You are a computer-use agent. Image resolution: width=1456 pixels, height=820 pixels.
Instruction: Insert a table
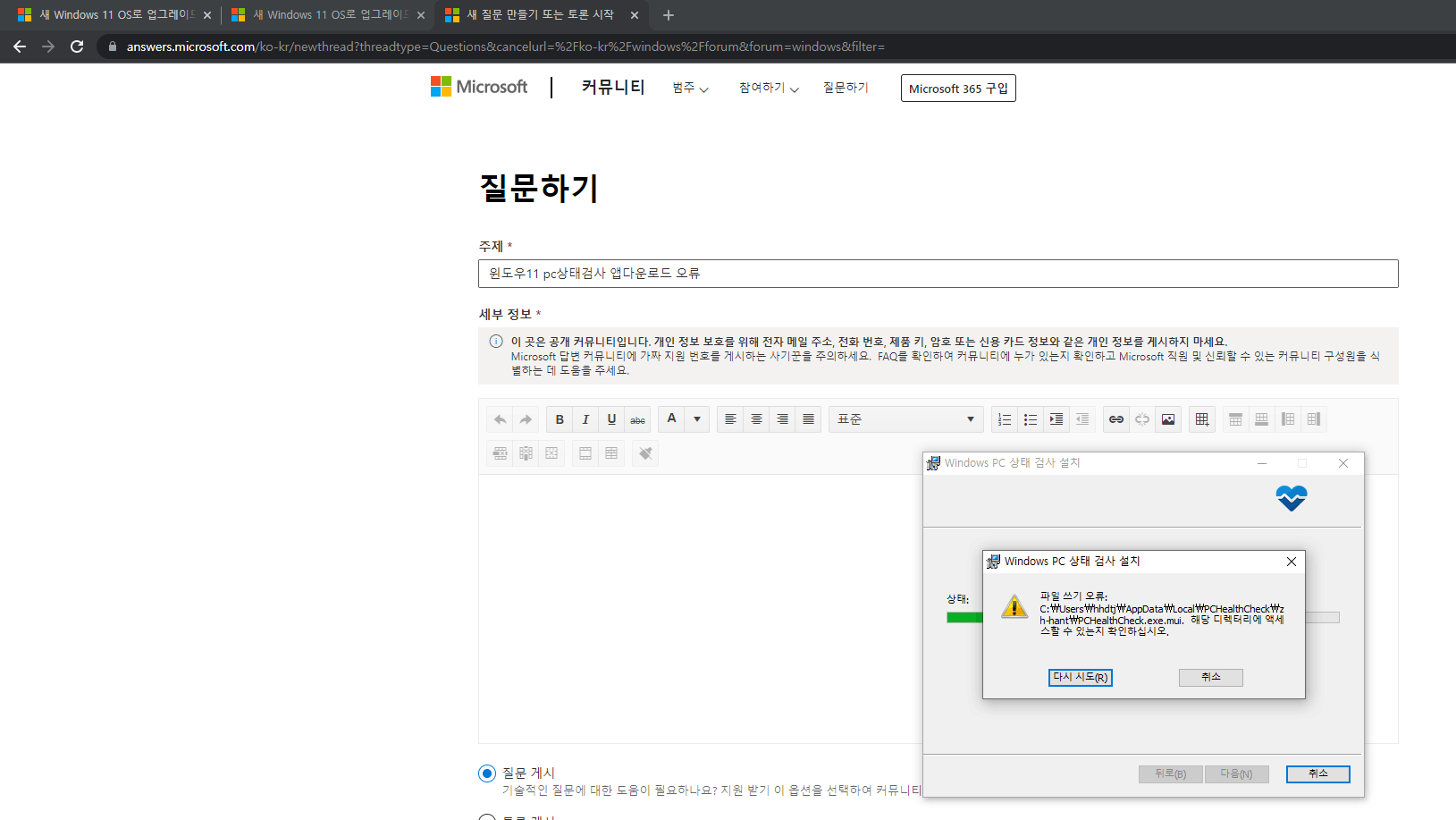pos(1202,419)
